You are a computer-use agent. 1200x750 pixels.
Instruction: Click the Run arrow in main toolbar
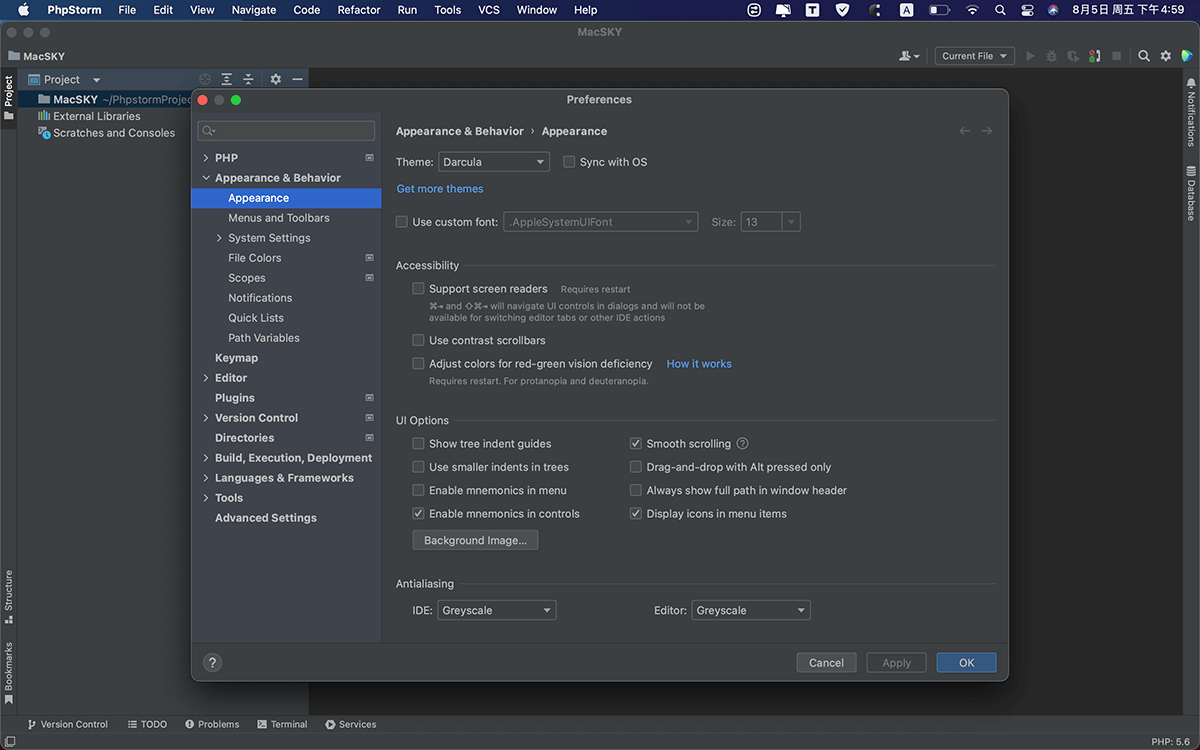pos(1030,56)
